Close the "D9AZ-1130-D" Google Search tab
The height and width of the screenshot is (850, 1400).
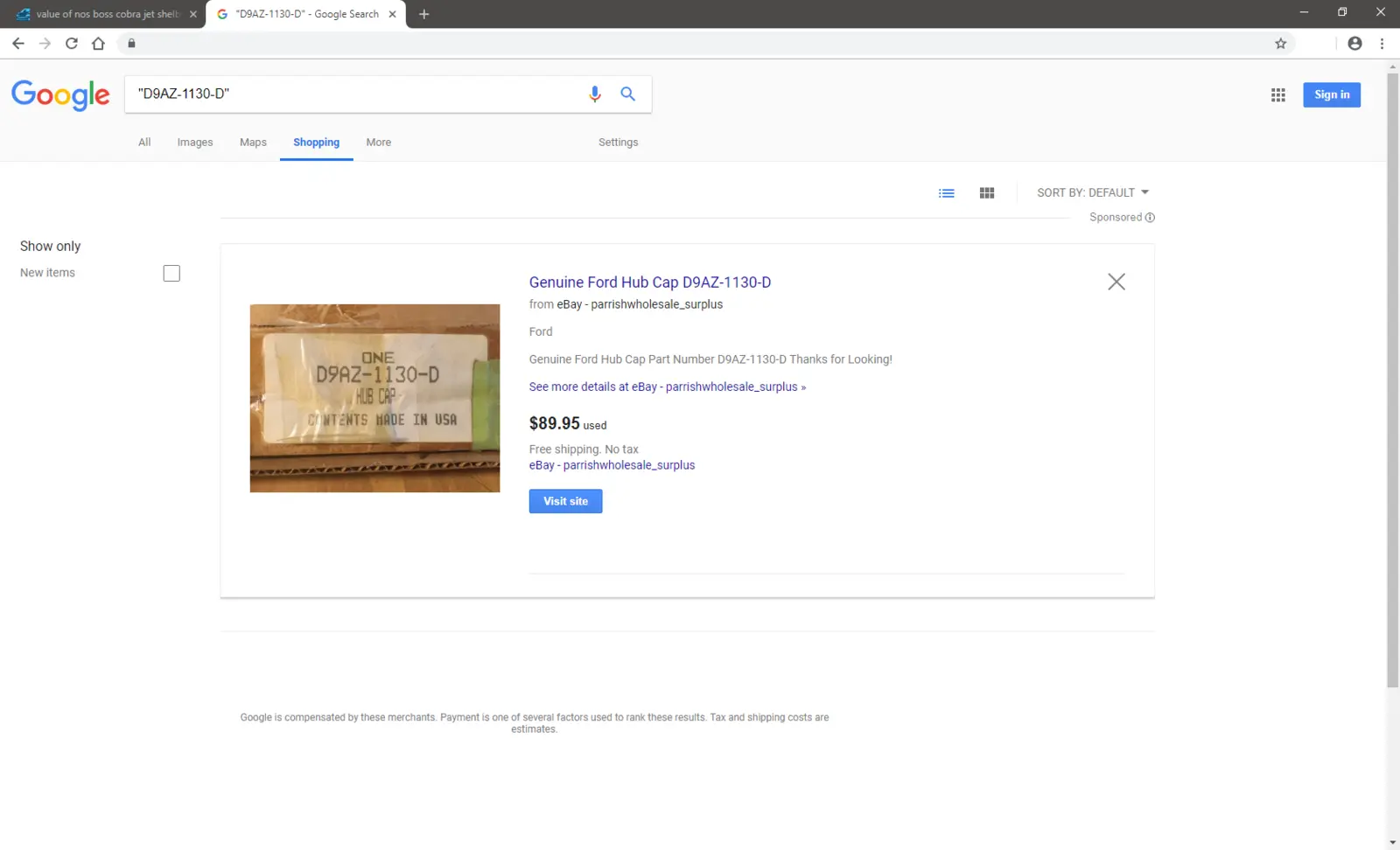(393, 14)
